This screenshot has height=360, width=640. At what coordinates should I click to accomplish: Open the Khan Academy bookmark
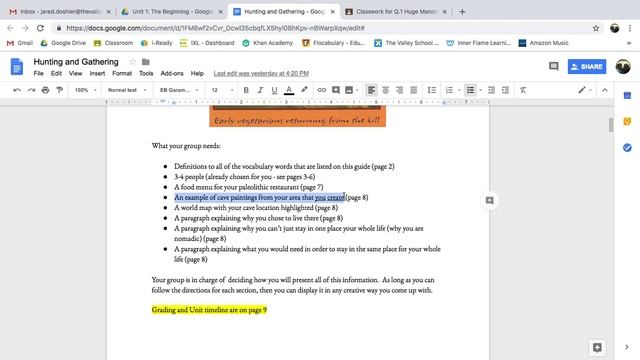pos(268,43)
